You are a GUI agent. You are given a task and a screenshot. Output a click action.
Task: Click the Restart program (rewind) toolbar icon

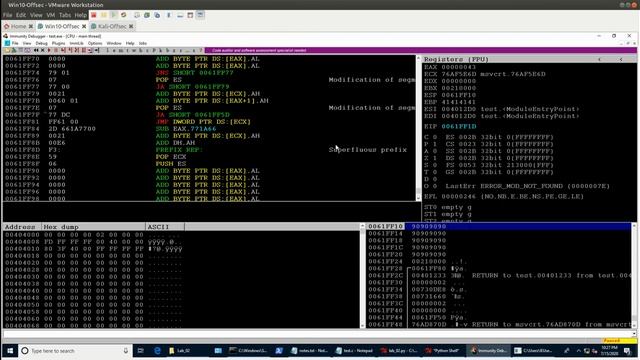36,50
